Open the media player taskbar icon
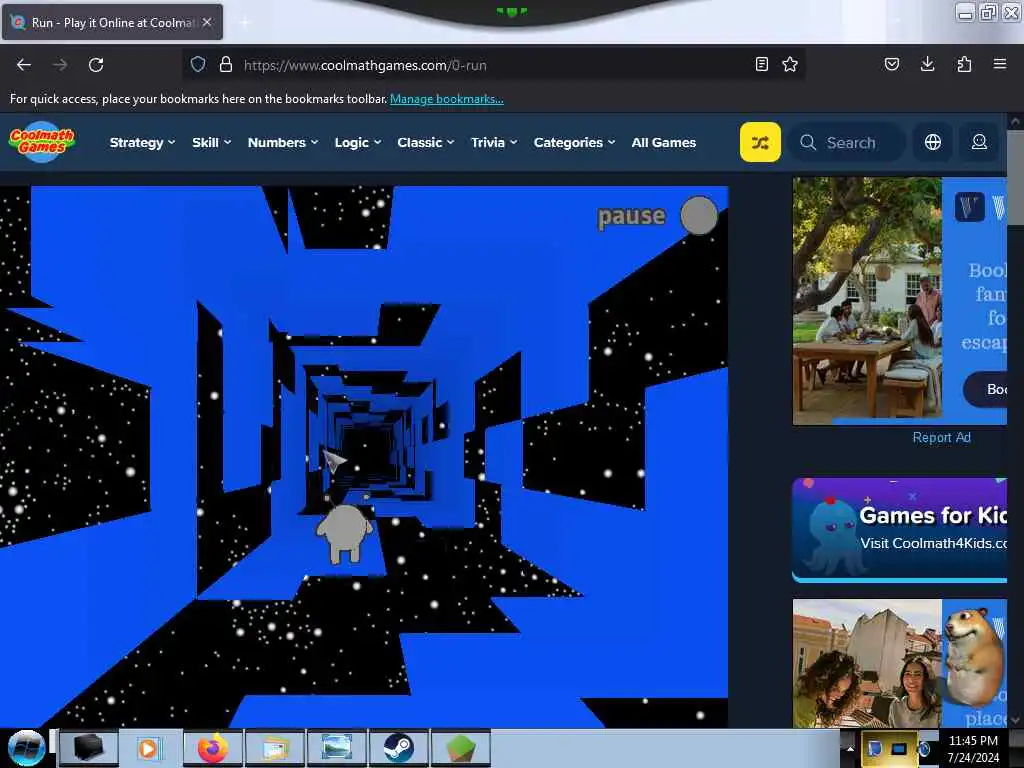Image resolution: width=1024 pixels, height=768 pixels. tap(149, 748)
